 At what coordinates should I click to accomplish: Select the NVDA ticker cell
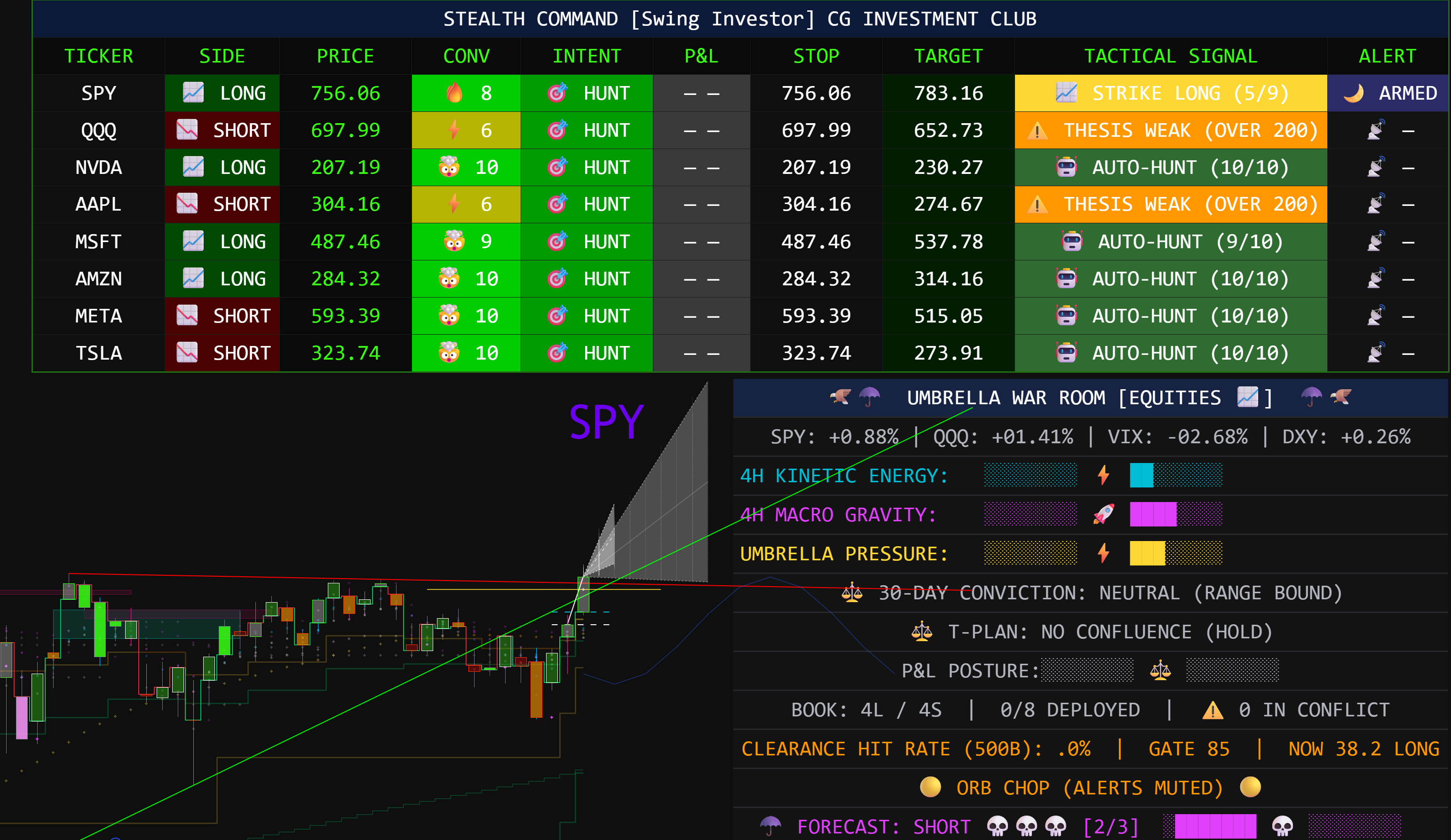98,167
